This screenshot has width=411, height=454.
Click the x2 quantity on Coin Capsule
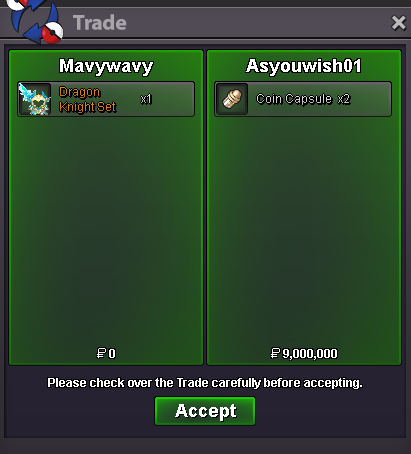[344, 99]
